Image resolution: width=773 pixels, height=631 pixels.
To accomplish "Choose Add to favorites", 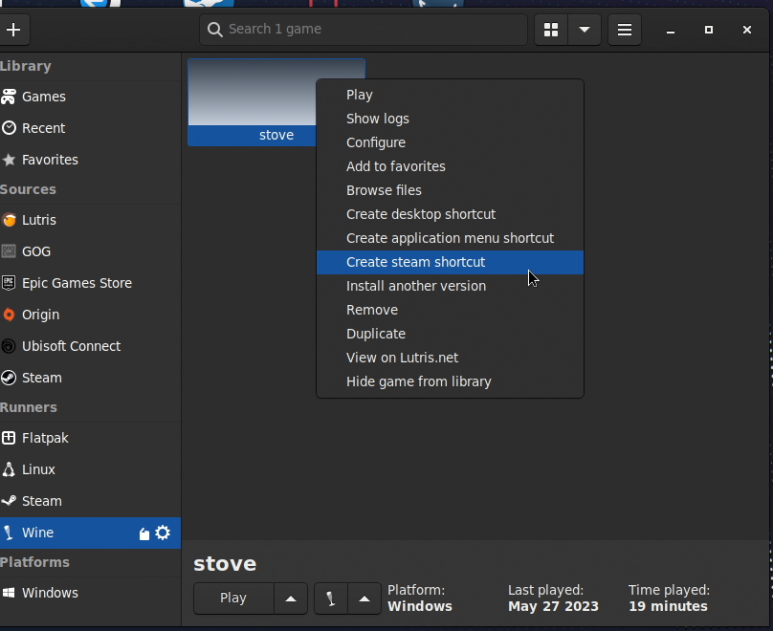I will coord(450,167).
